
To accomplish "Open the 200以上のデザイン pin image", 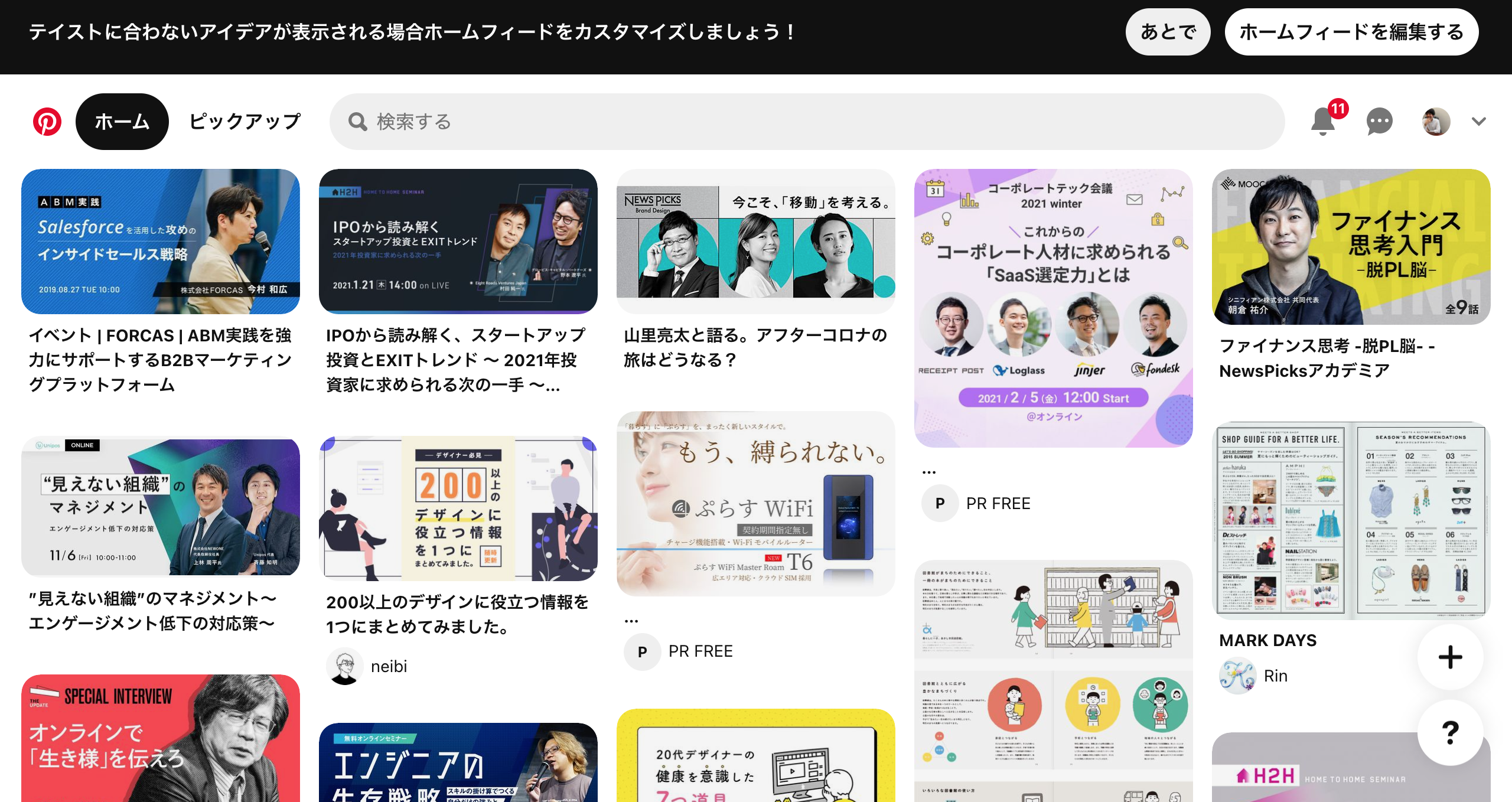I will click(x=458, y=508).
